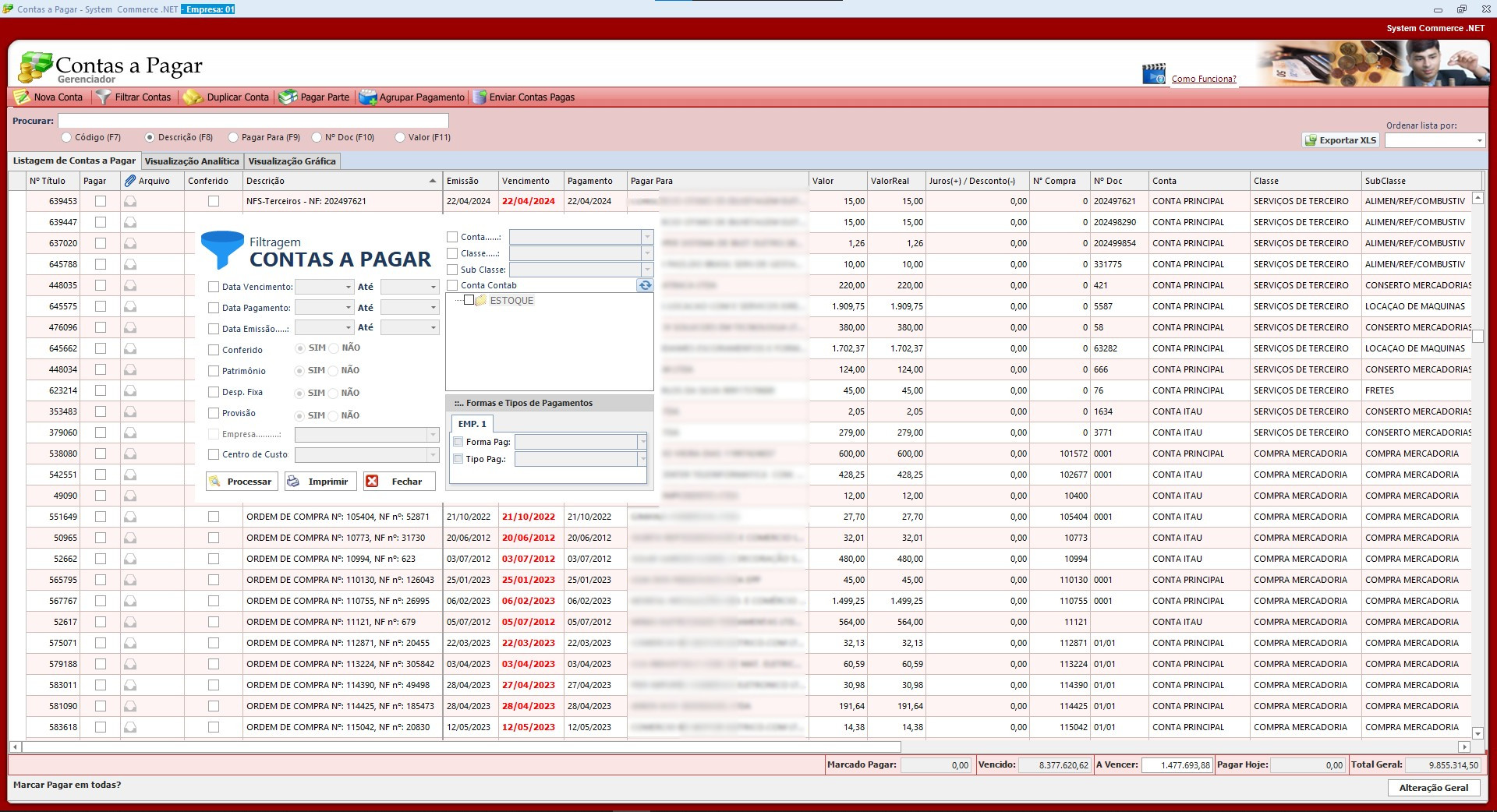Click the Duplicar Conta coins icon
The height and width of the screenshot is (812, 1497).
(x=193, y=97)
